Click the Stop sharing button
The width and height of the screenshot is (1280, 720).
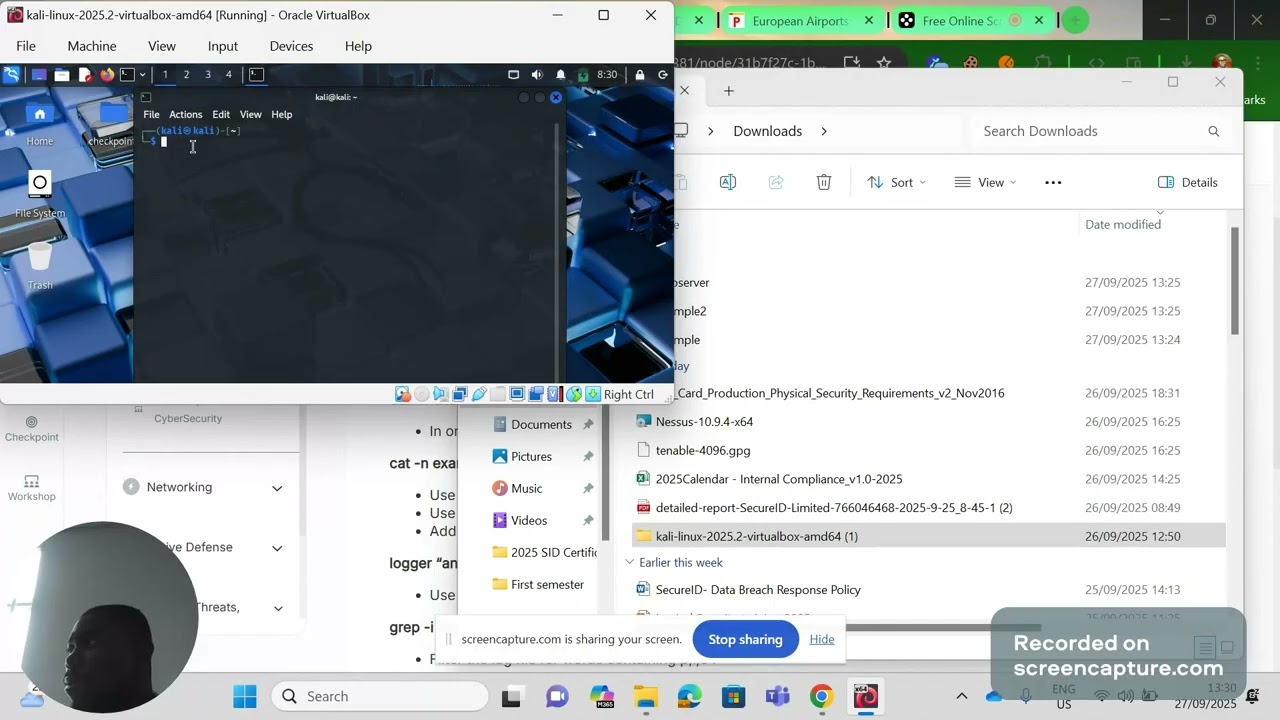pos(745,639)
